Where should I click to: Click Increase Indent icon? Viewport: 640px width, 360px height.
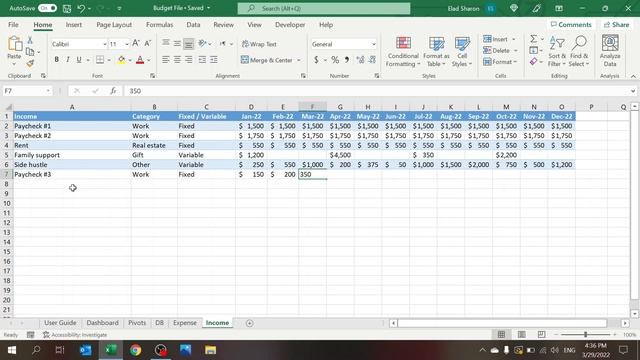pos(214,60)
